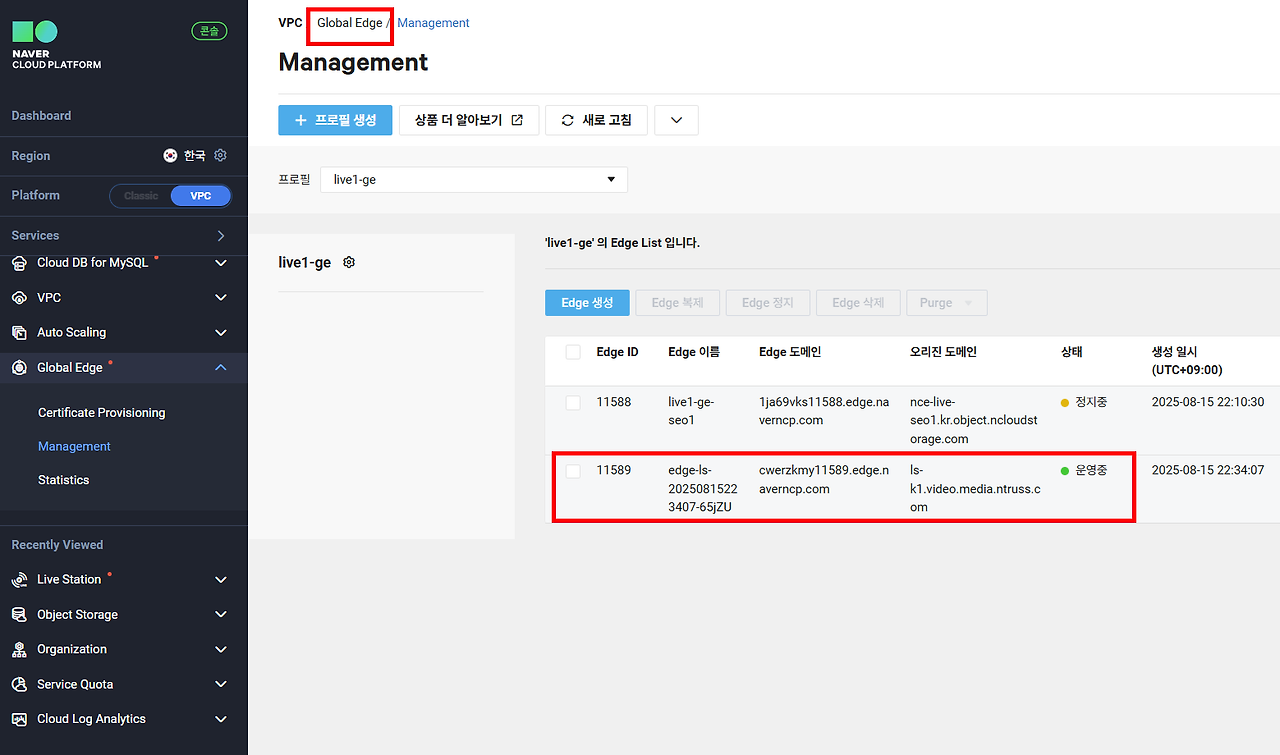This screenshot has height=755, width=1280.
Task: Click the 콘솔 console badge
Action: (x=210, y=31)
